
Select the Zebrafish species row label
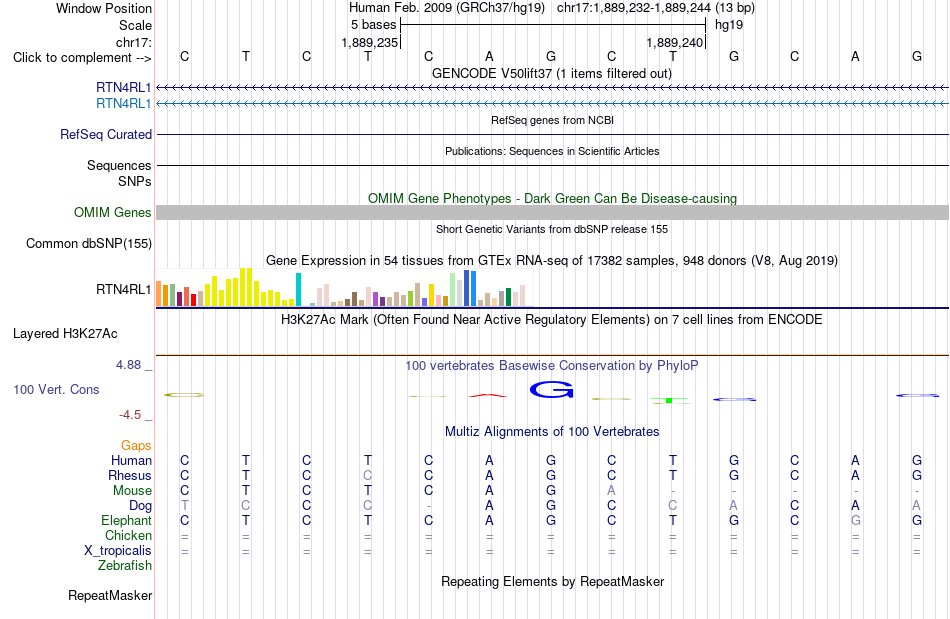[125, 565]
